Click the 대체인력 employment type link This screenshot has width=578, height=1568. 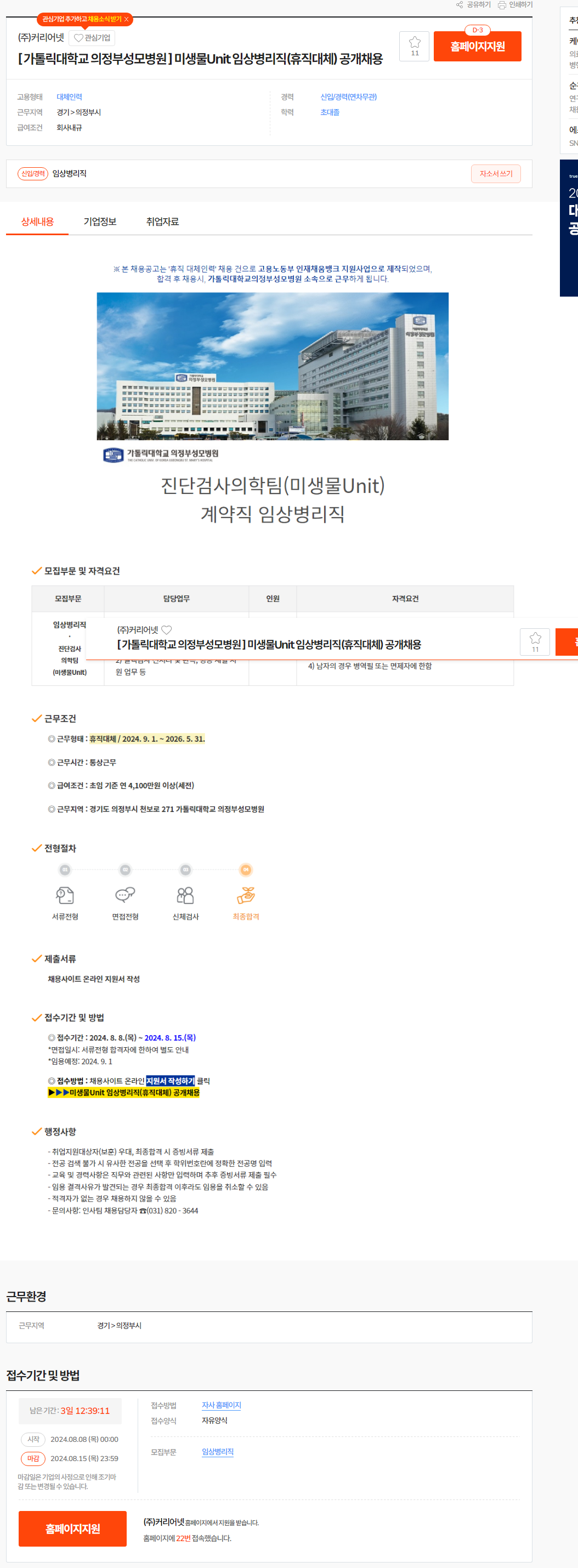click(69, 97)
